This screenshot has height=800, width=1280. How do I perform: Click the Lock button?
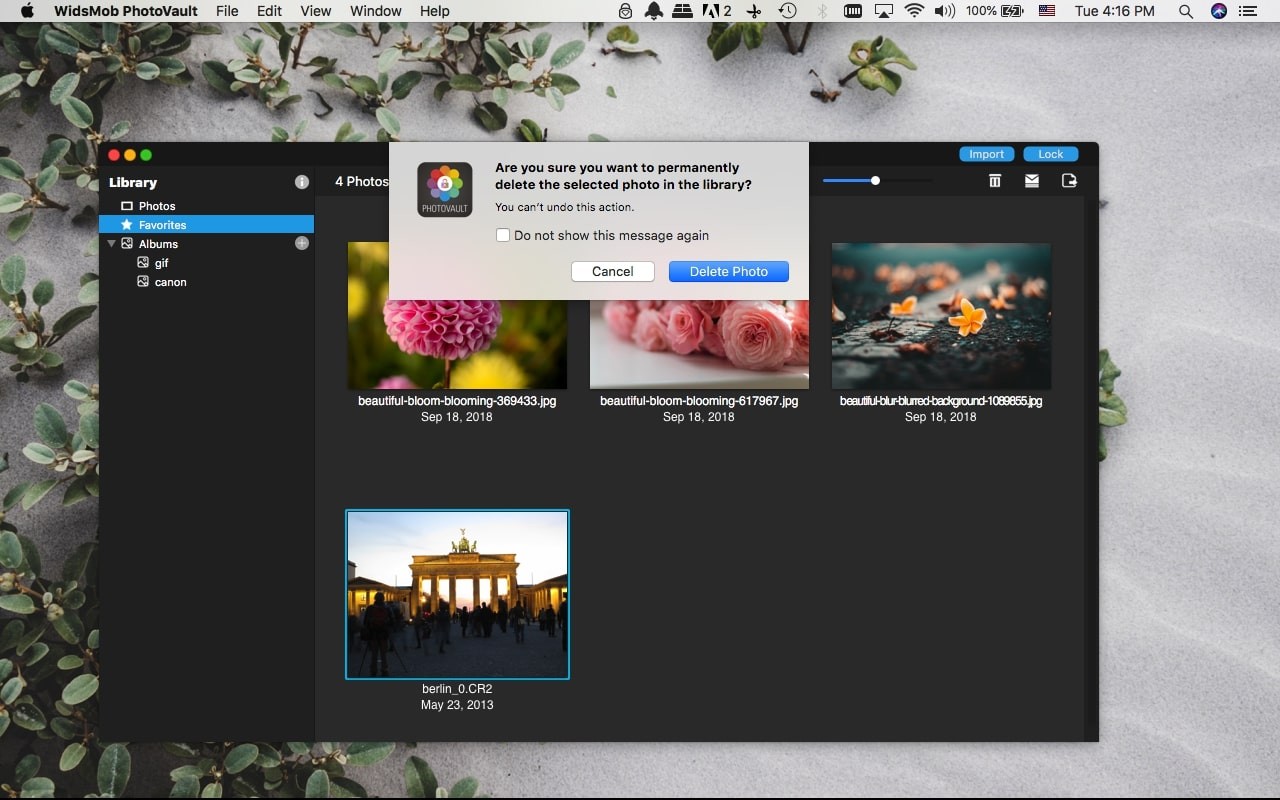pyautogui.click(x=1050, y=154)
